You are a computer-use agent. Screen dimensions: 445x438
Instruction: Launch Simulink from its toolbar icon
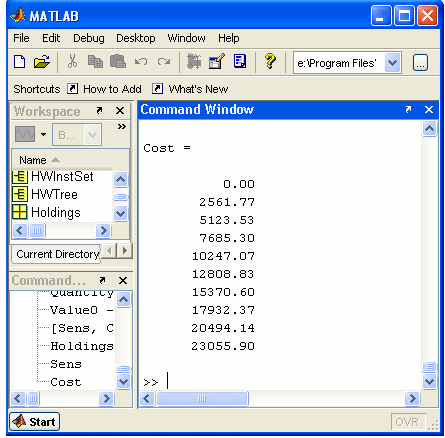tap(194, 61)
